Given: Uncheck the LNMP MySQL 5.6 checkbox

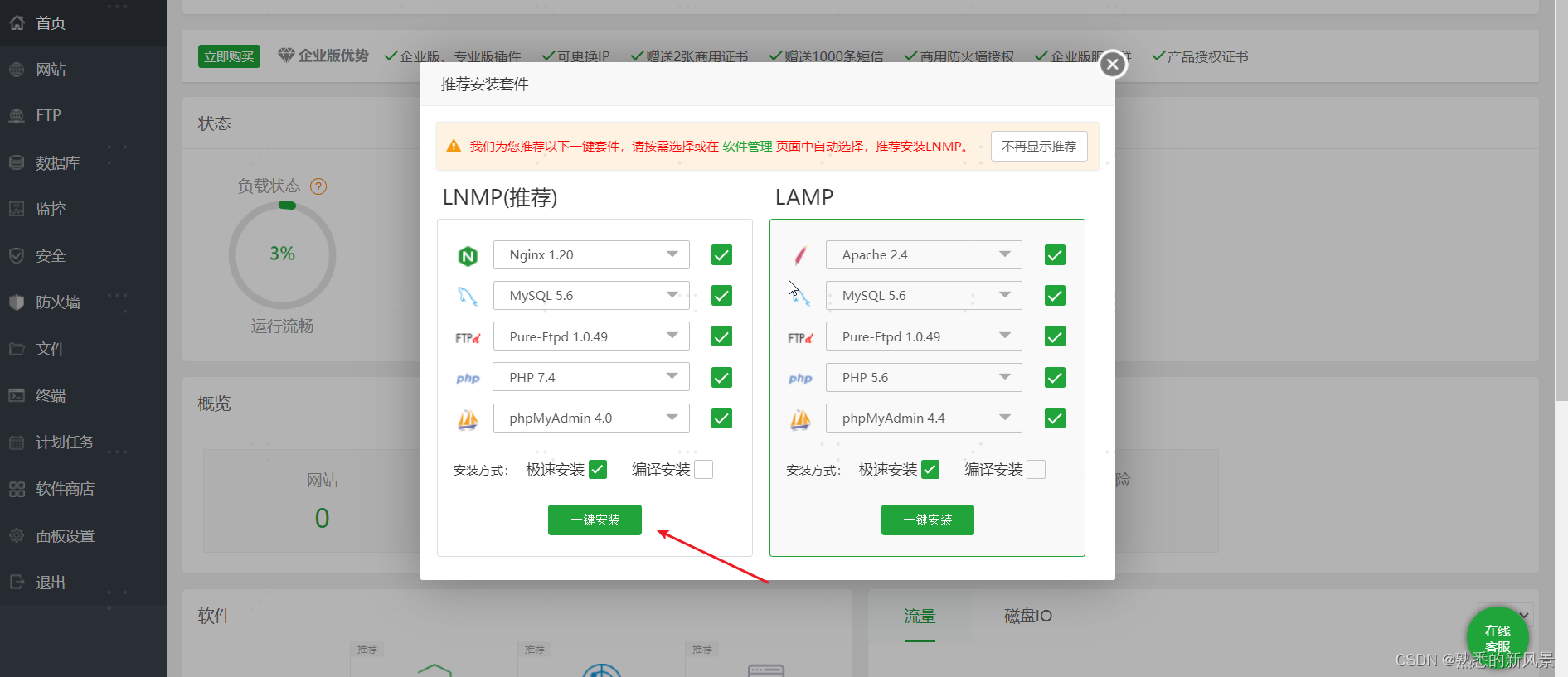Looking at the screenshot, I should point(721,296).
